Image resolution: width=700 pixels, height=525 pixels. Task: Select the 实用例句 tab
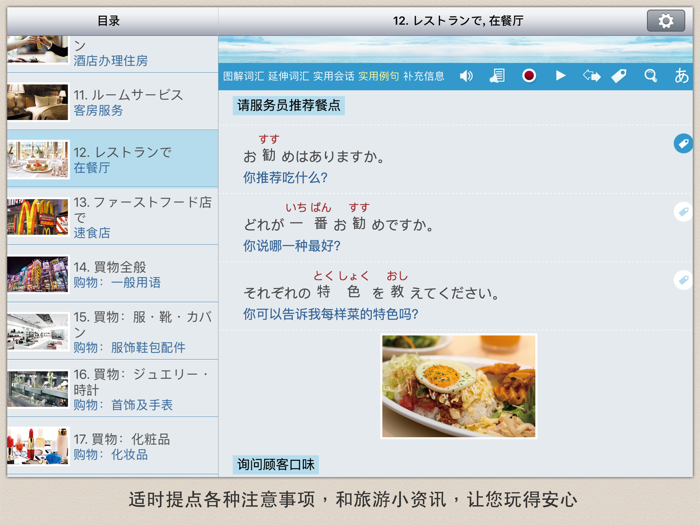pyautogui.click(x=379, y=76)
